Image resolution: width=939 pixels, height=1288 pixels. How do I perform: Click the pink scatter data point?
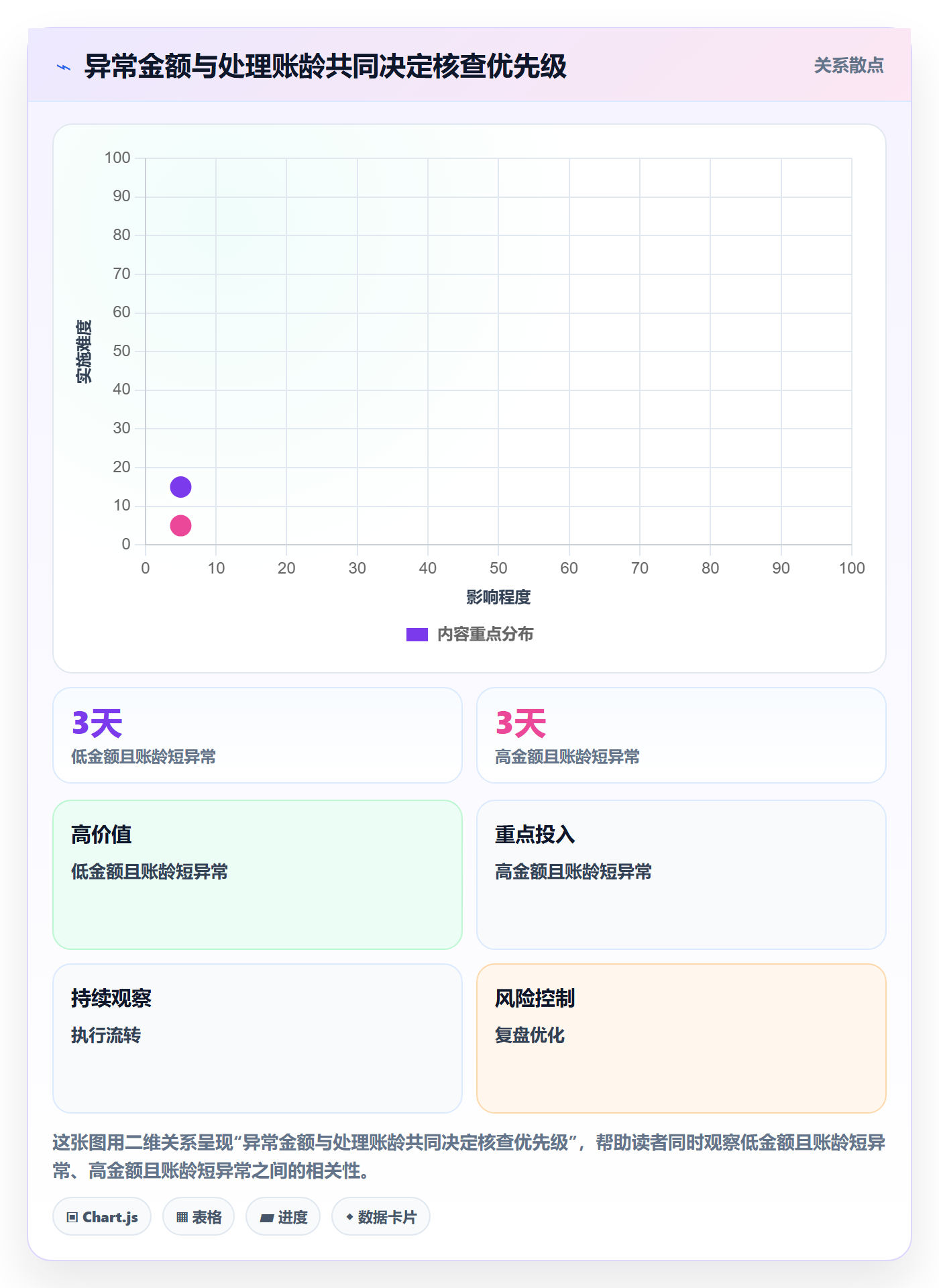180,525
